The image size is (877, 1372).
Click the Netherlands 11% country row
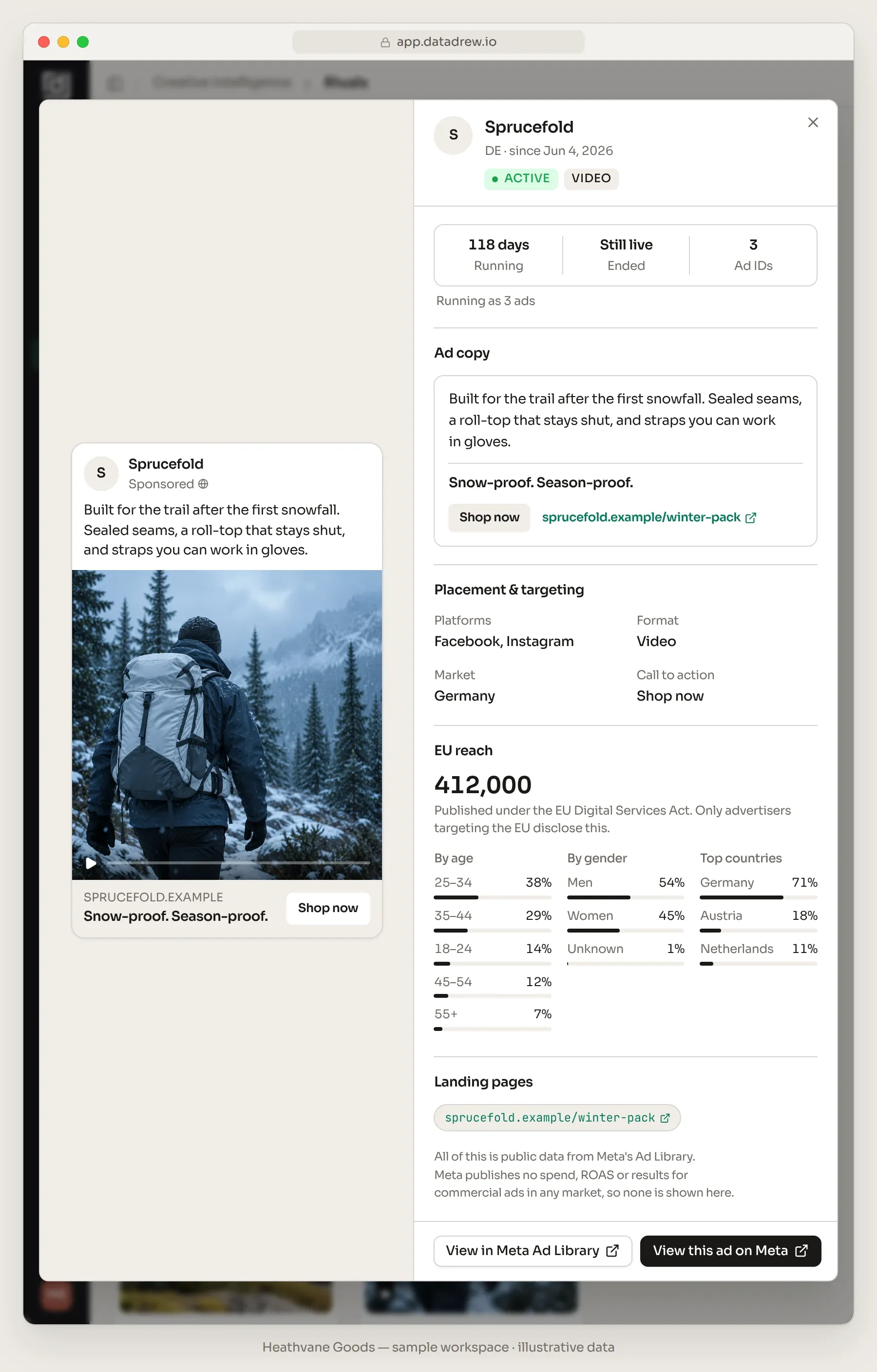coord(759,953)
